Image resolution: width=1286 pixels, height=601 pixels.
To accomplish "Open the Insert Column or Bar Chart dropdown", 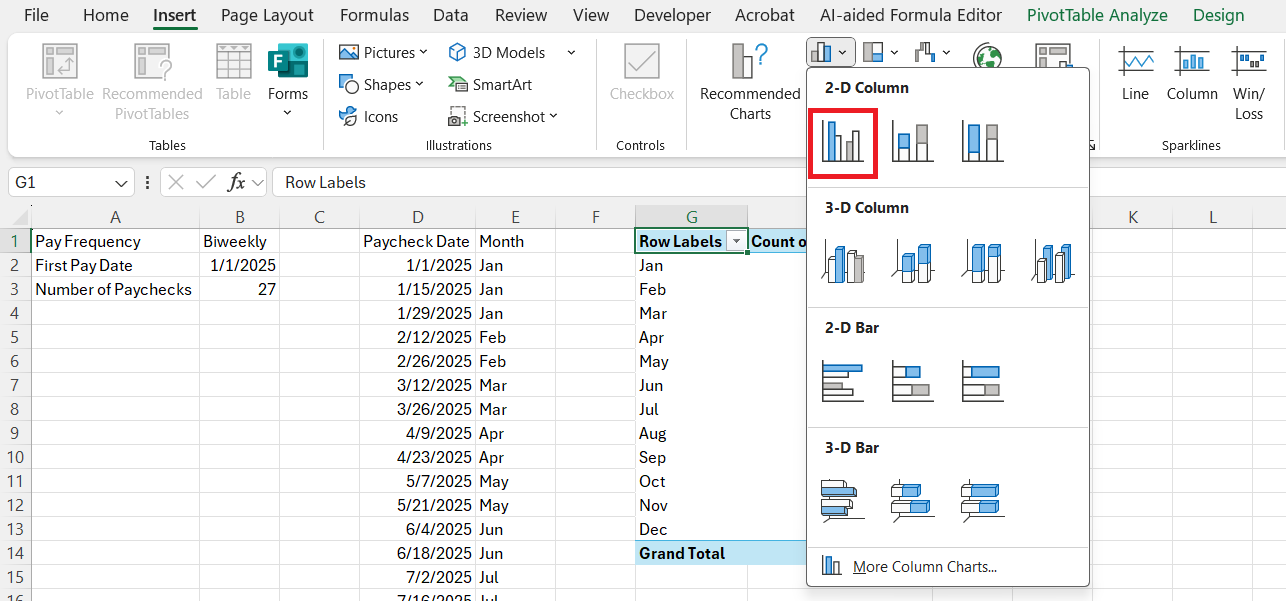I will [830, 52].
